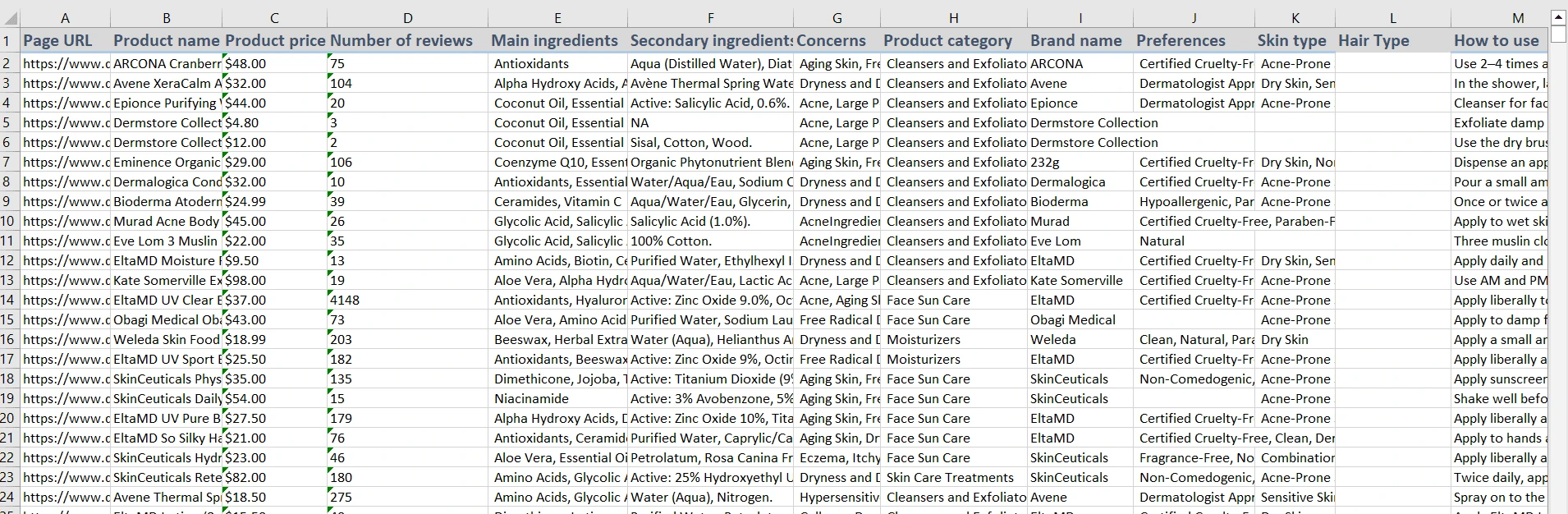1568x514 pixels.
Task: Click the 'Hair Type' header cell
Action: [1392, 40]
